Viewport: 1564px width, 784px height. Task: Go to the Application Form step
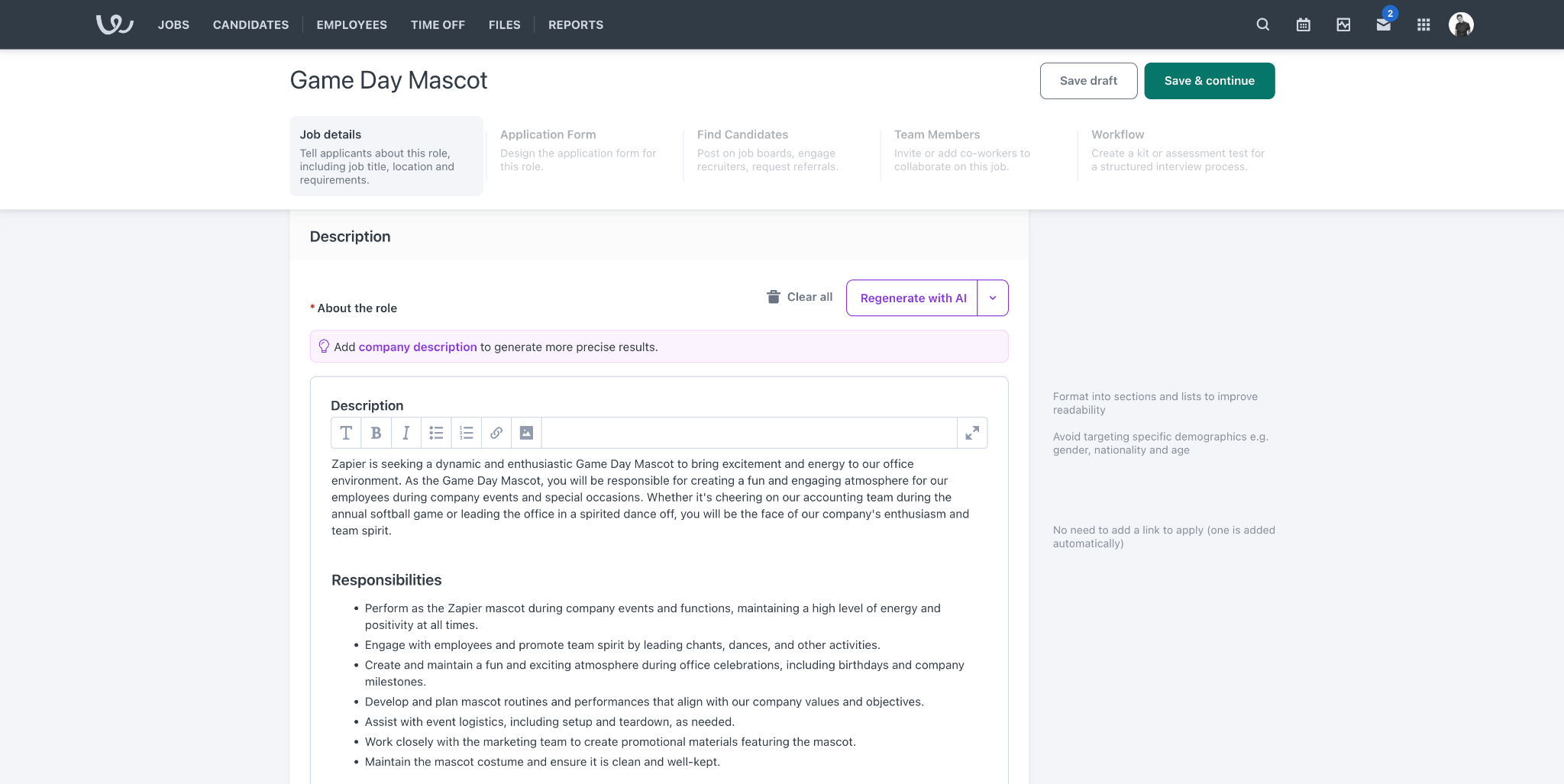tap(583, 150)
